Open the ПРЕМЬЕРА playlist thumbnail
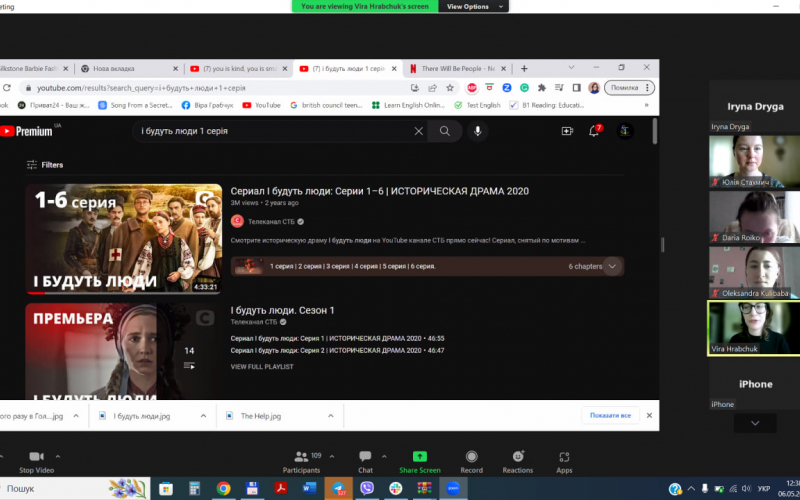Screen dimensions: 800x500 point(124,351)
